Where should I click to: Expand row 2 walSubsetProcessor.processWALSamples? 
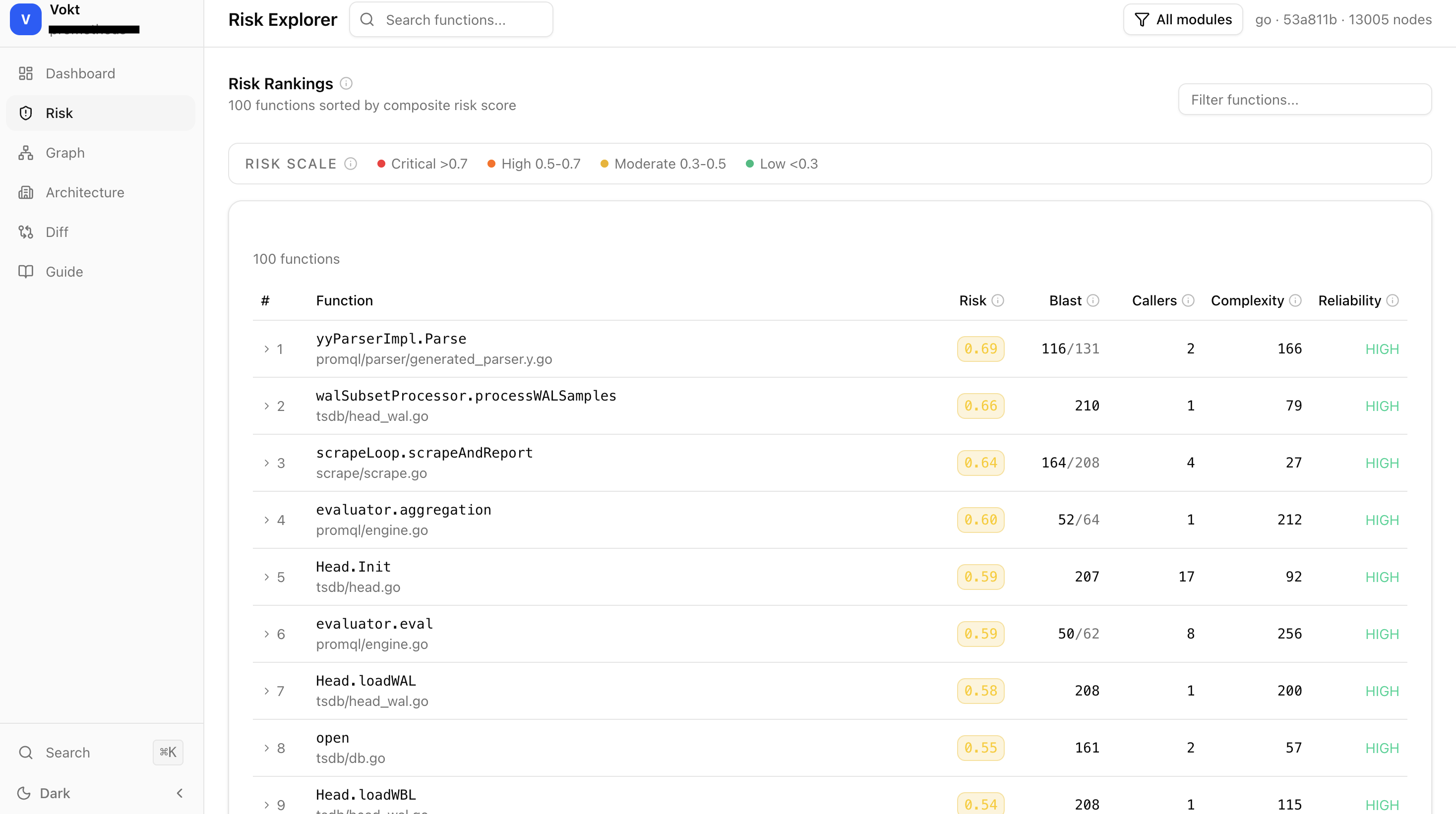click(266, 406)
